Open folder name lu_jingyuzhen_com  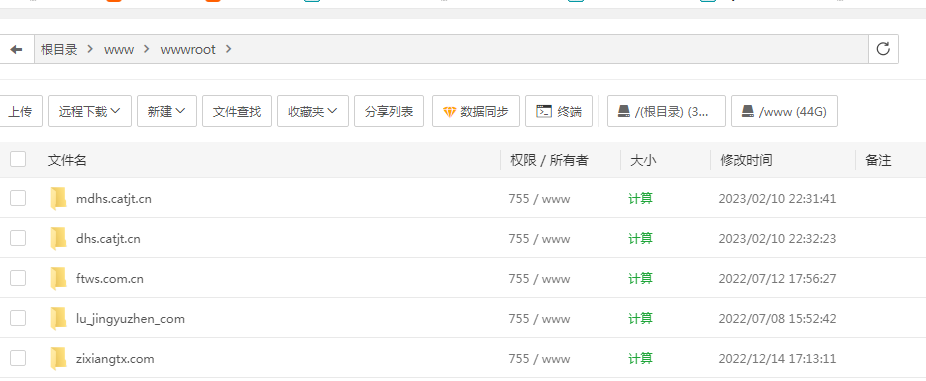pyautogui.click(x=131, y=319)
